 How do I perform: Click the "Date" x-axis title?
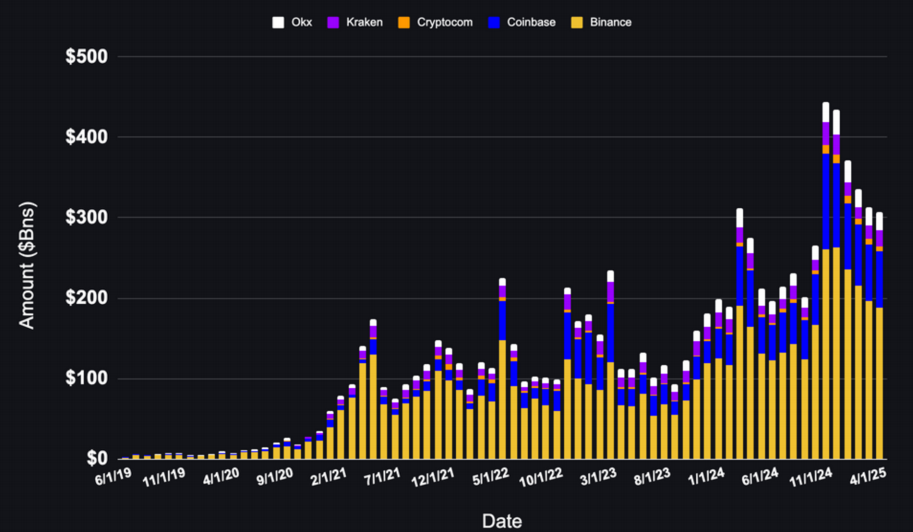[501, 520]
